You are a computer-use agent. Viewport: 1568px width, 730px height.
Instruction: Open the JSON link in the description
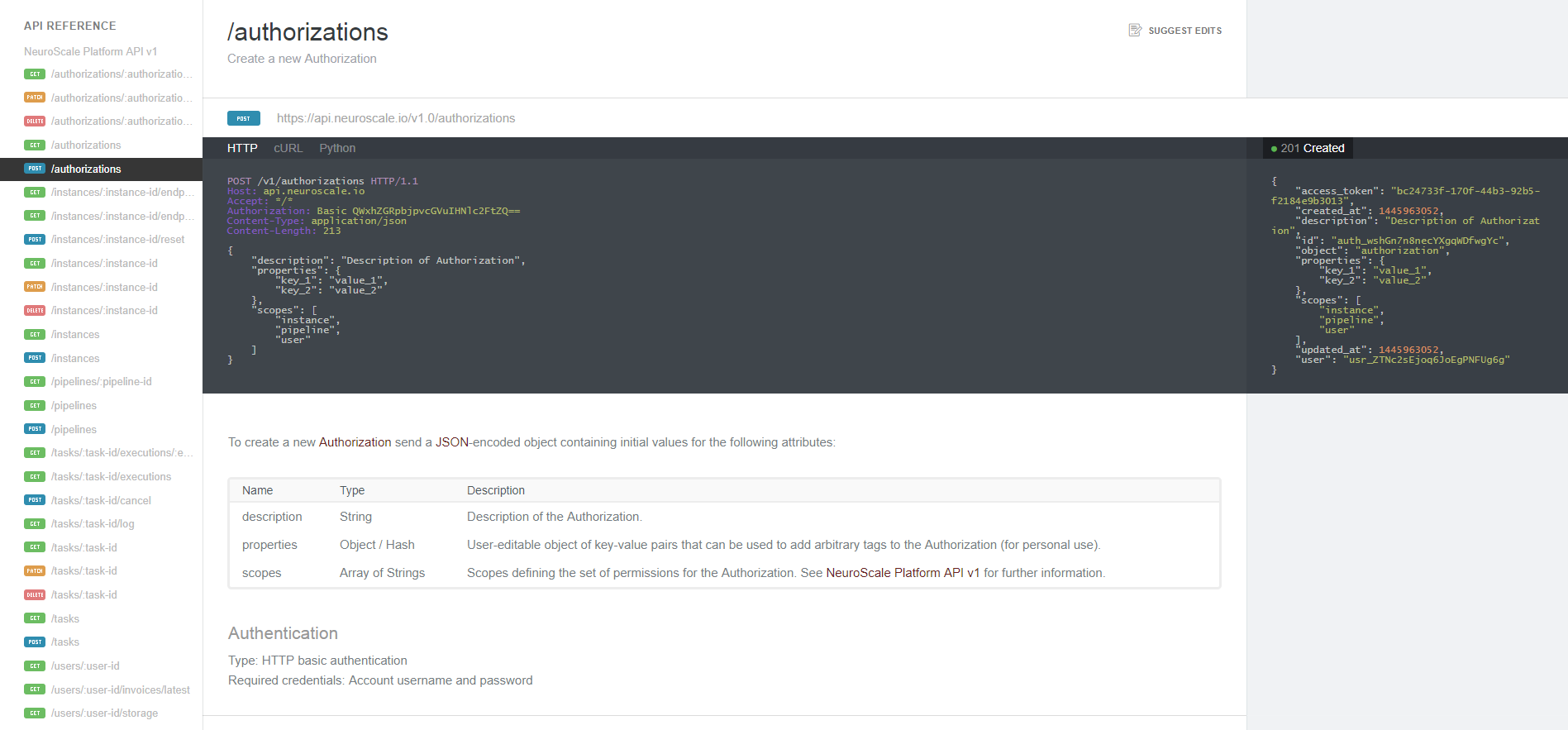tap(452, 442)
